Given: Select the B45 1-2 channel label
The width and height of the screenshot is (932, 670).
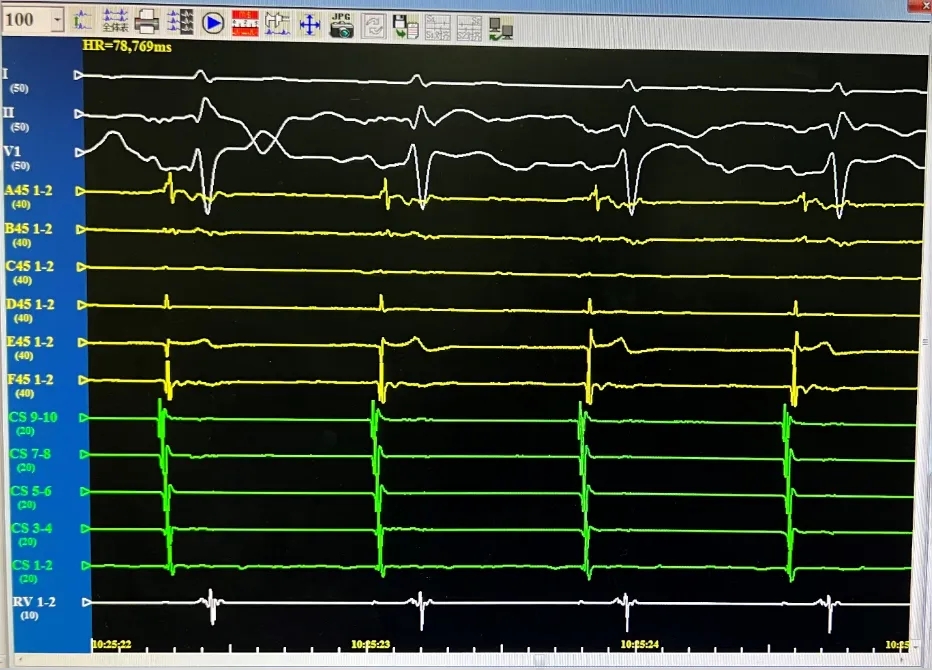Looking at the screenshot, I should (x=29, y=229).
